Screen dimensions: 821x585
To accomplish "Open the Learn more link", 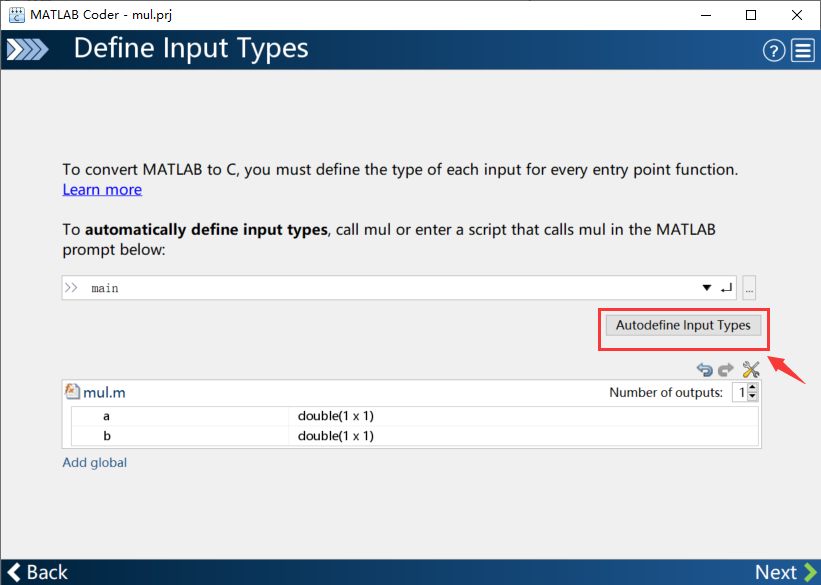I will pyautogui.click(x=102, y=190).
